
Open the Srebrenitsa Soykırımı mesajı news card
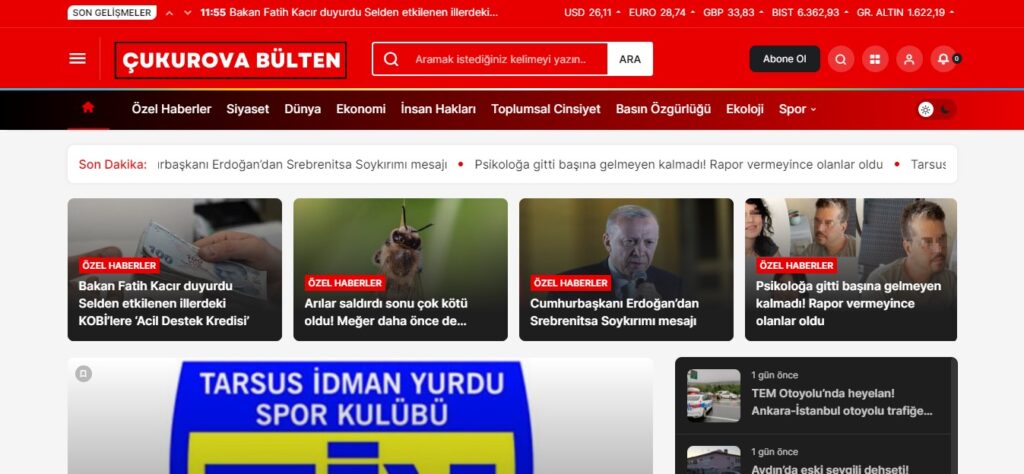coord(626,269)
